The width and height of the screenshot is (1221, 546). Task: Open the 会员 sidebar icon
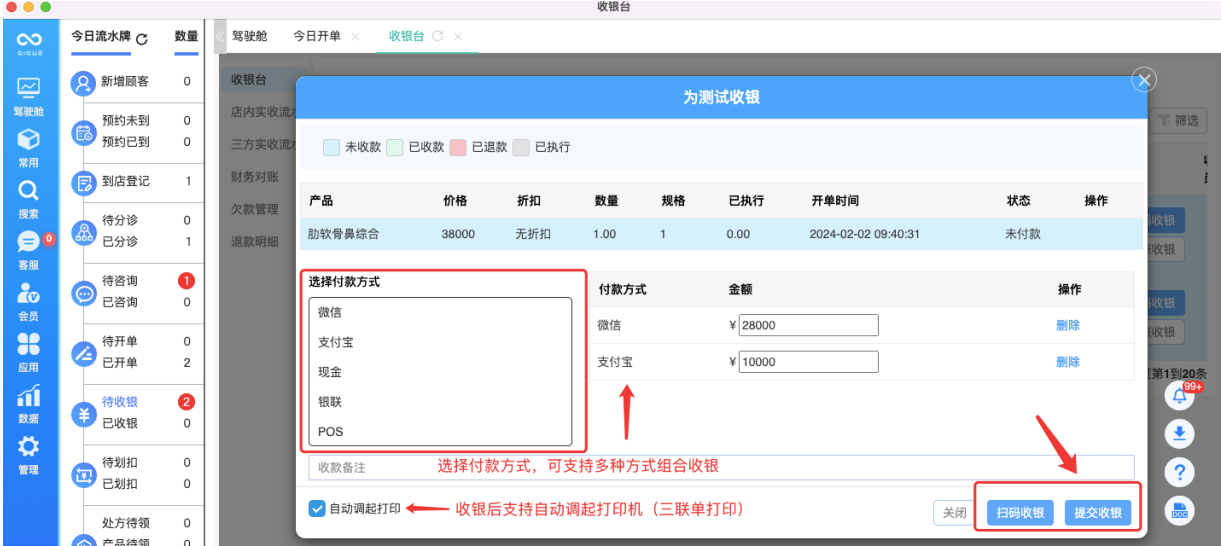pyautogui.click(x=28, y=293)
